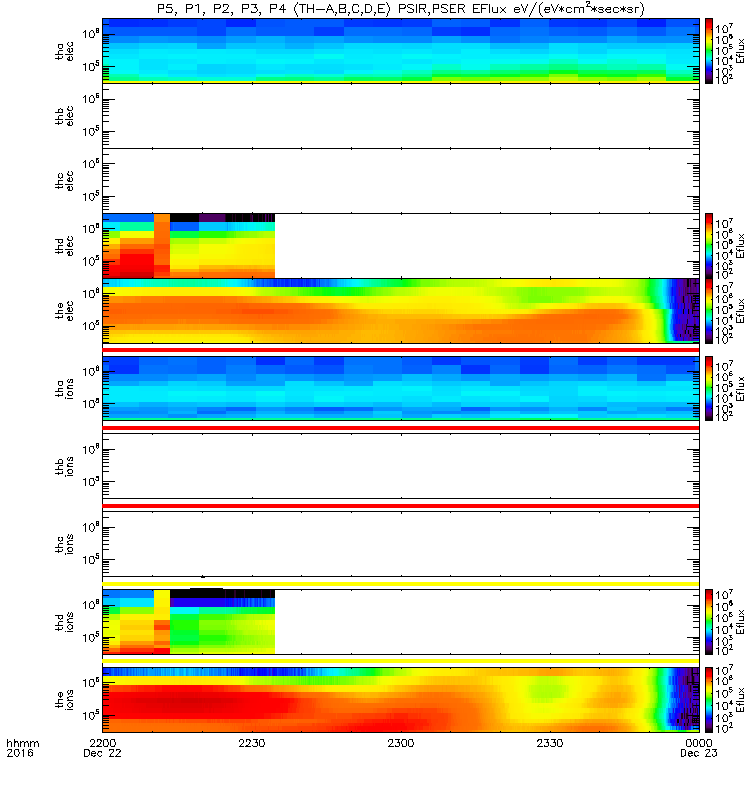
Task: Click the '2300' time axis label
Action: point(401,743)
